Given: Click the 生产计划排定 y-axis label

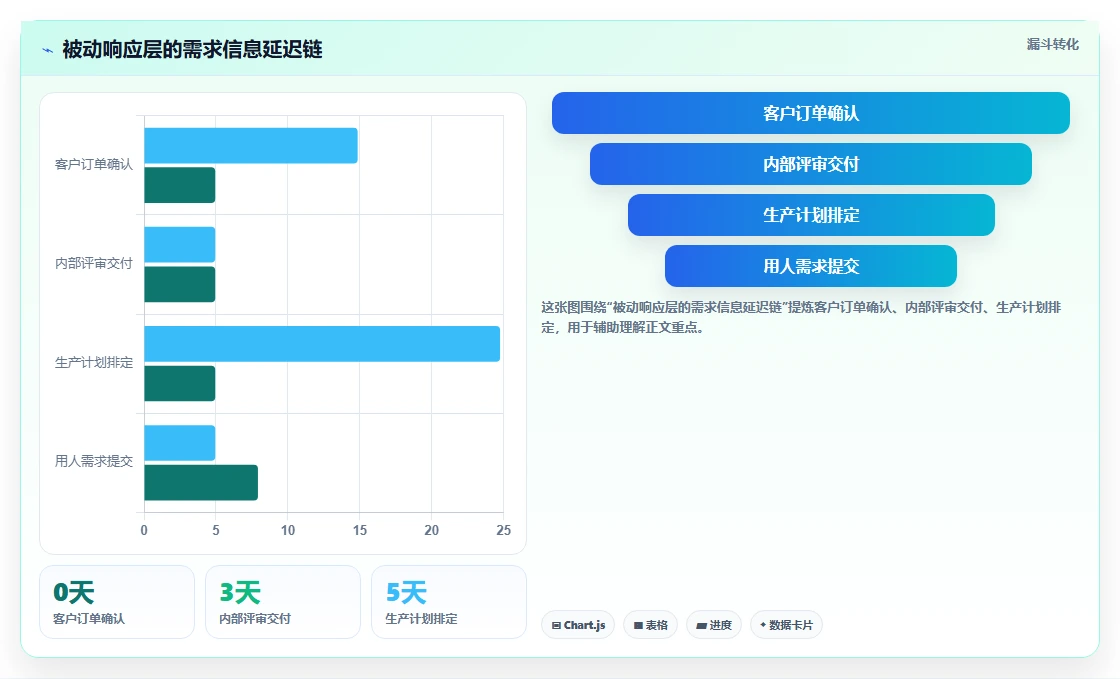Looking at the screenshot, I should [94, 363].
